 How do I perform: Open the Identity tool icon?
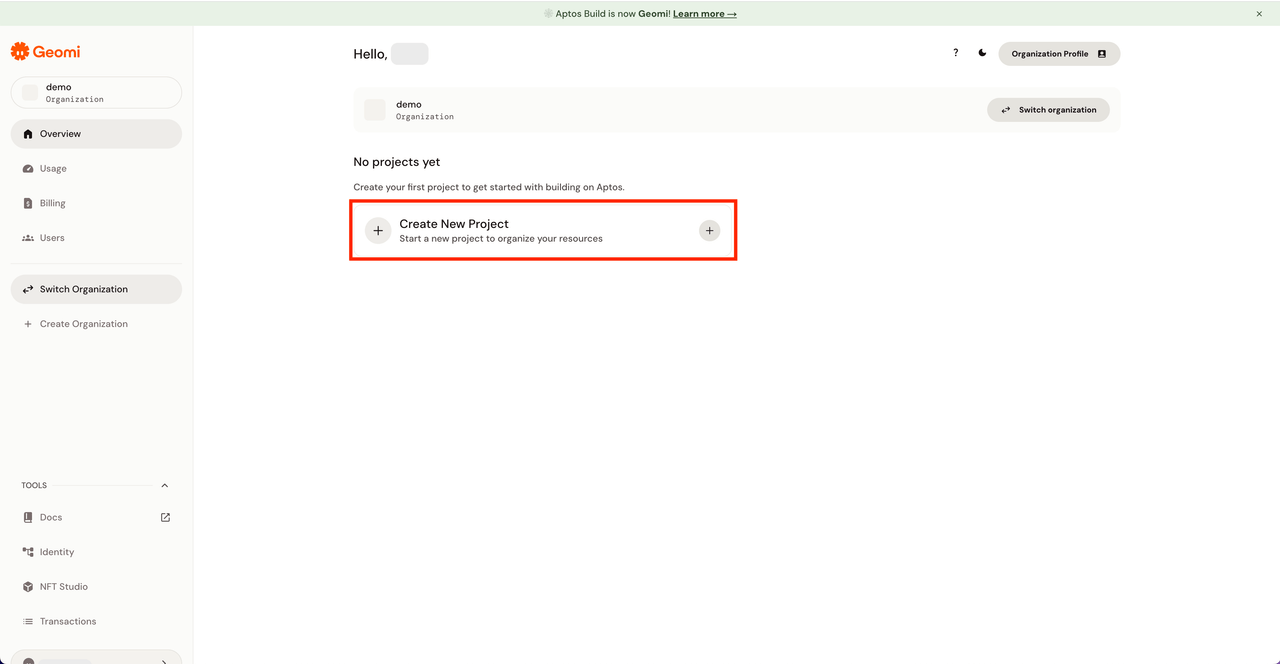[28, 551]
